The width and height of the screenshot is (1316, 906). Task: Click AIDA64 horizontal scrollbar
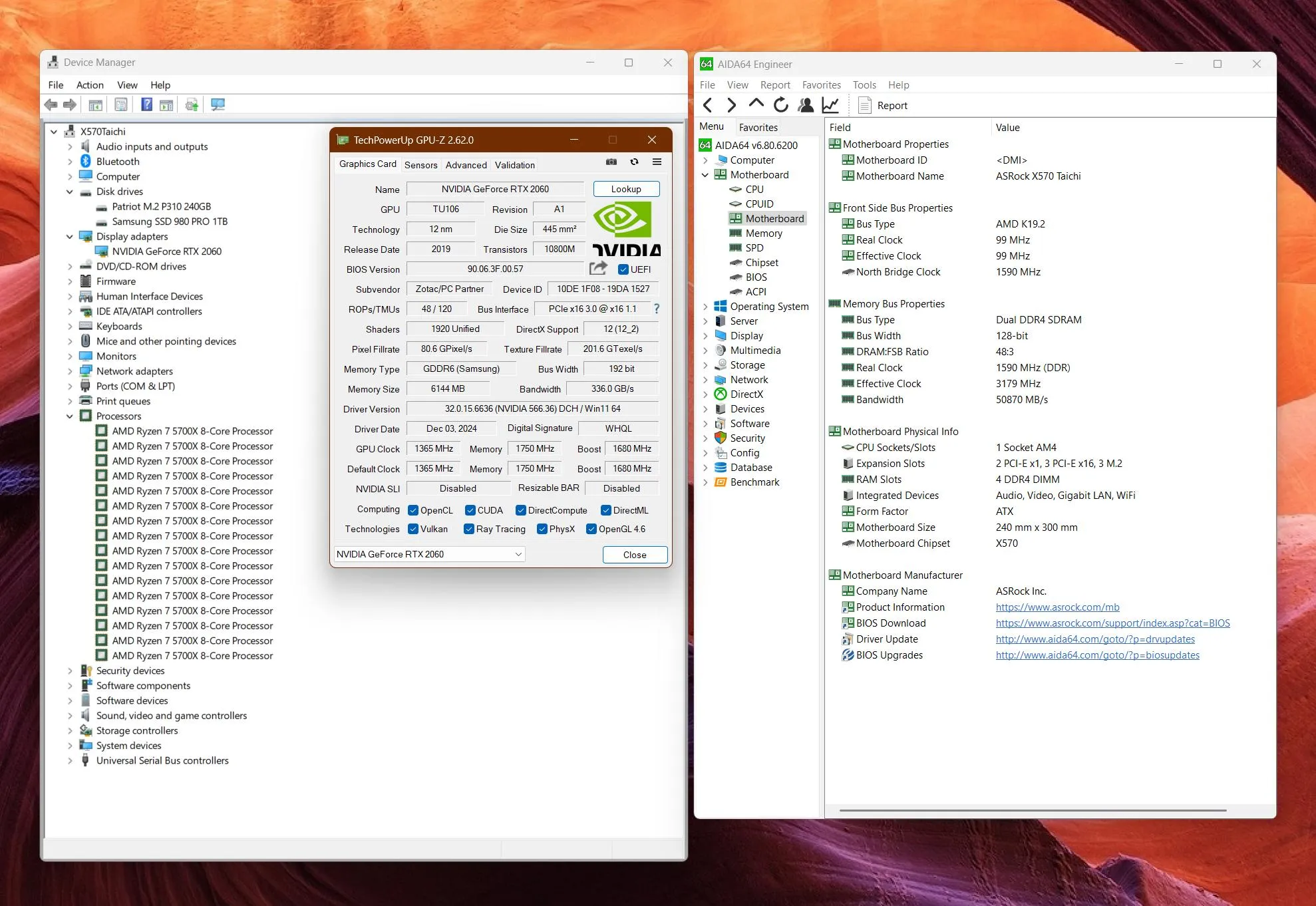[x=1033, y=811]
